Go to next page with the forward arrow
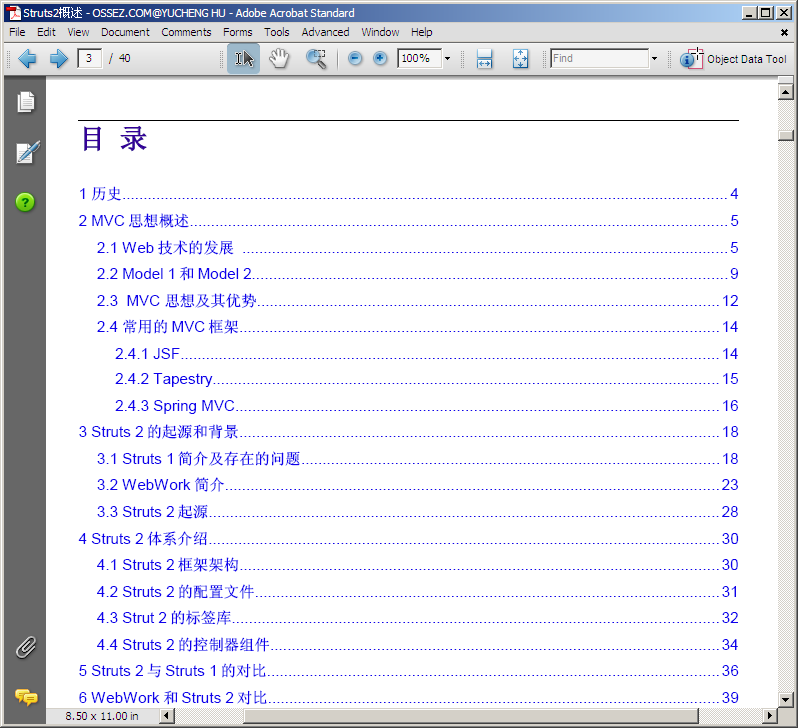 click(58, 59)
